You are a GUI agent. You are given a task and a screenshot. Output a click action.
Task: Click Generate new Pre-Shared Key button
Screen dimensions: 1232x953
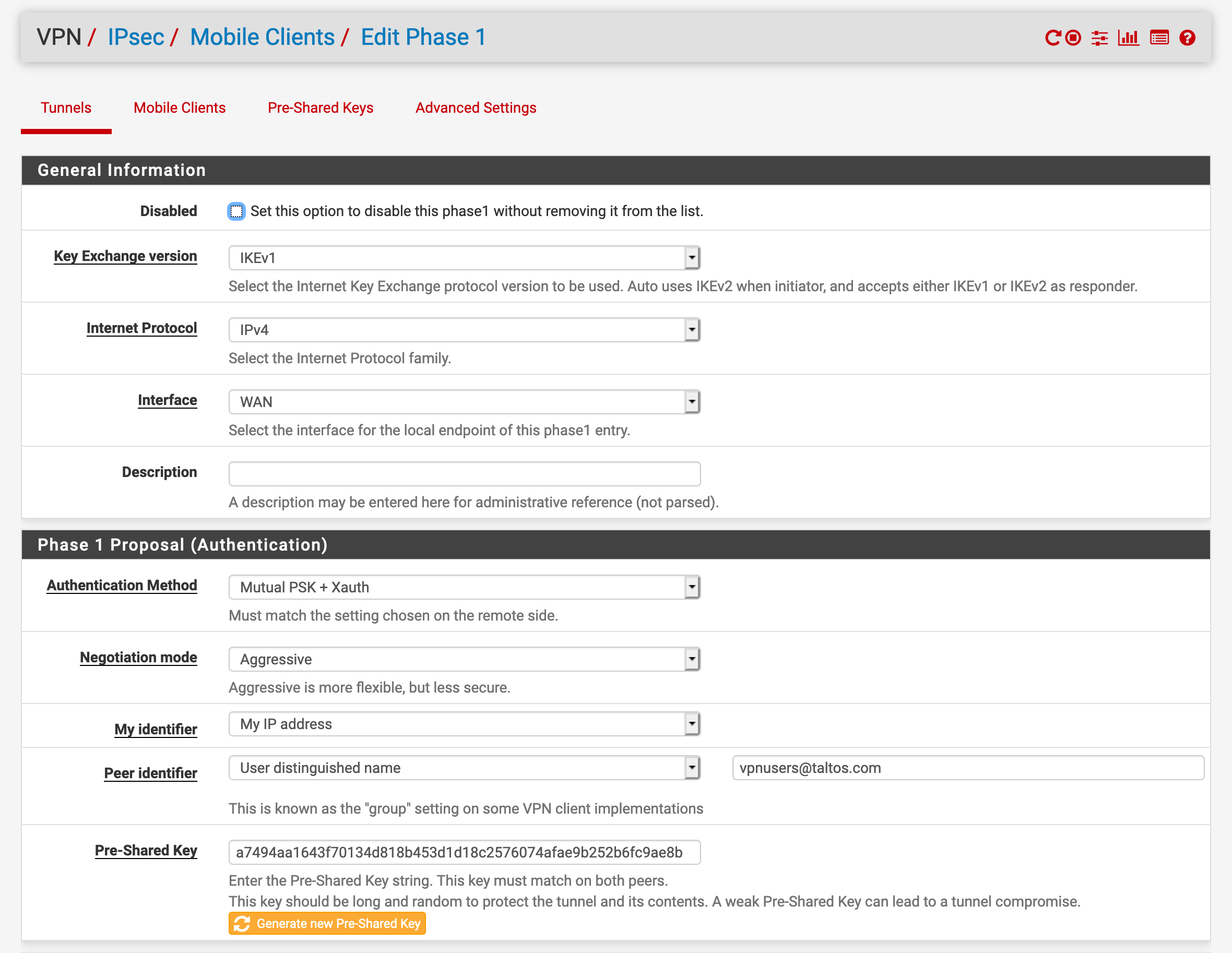(327, 924)
